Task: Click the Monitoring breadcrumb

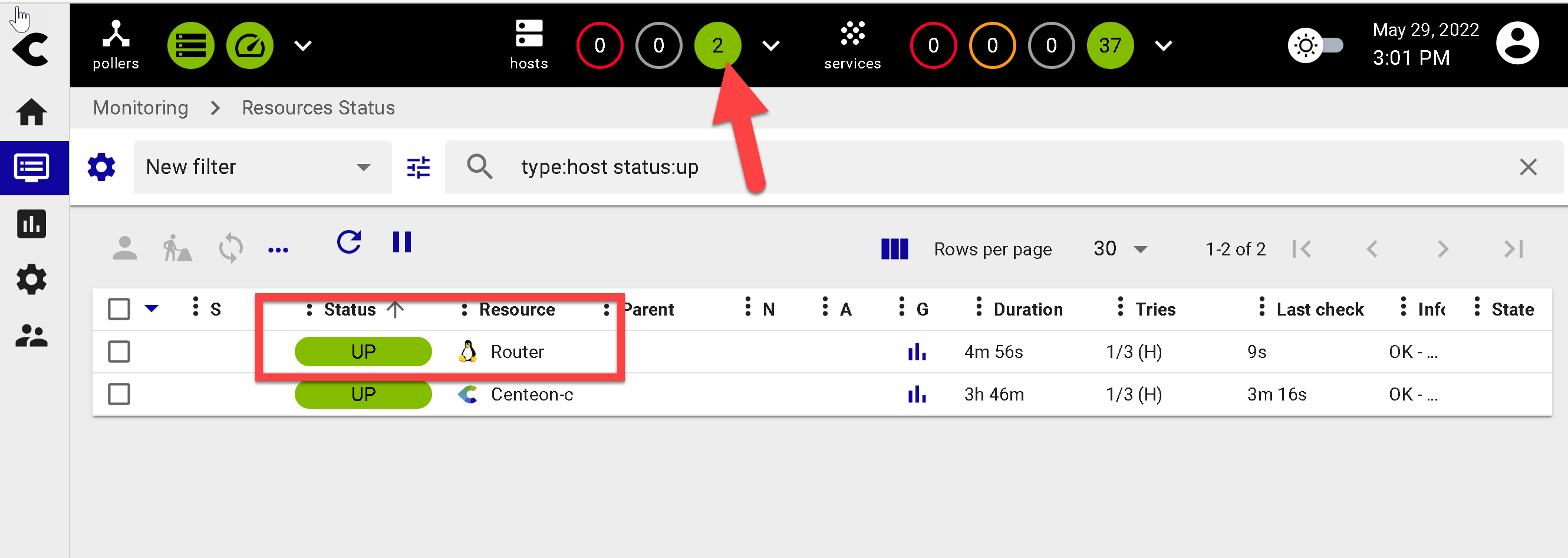Action: click(x=141, y=108)
